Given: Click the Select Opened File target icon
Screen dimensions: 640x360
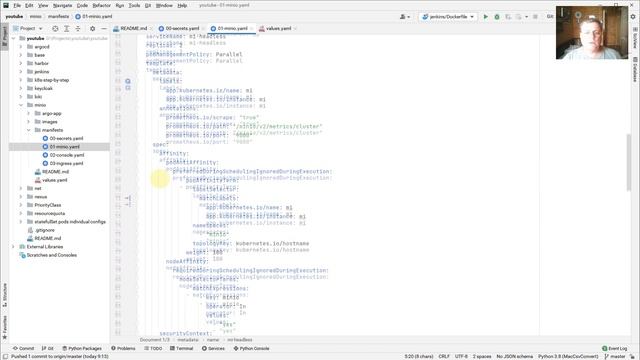Looking at the screenshot, I should click(55, 29).
